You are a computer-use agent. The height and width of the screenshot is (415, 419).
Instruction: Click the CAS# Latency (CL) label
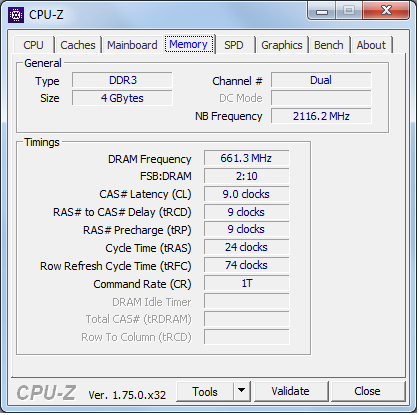tap(145, 194)
